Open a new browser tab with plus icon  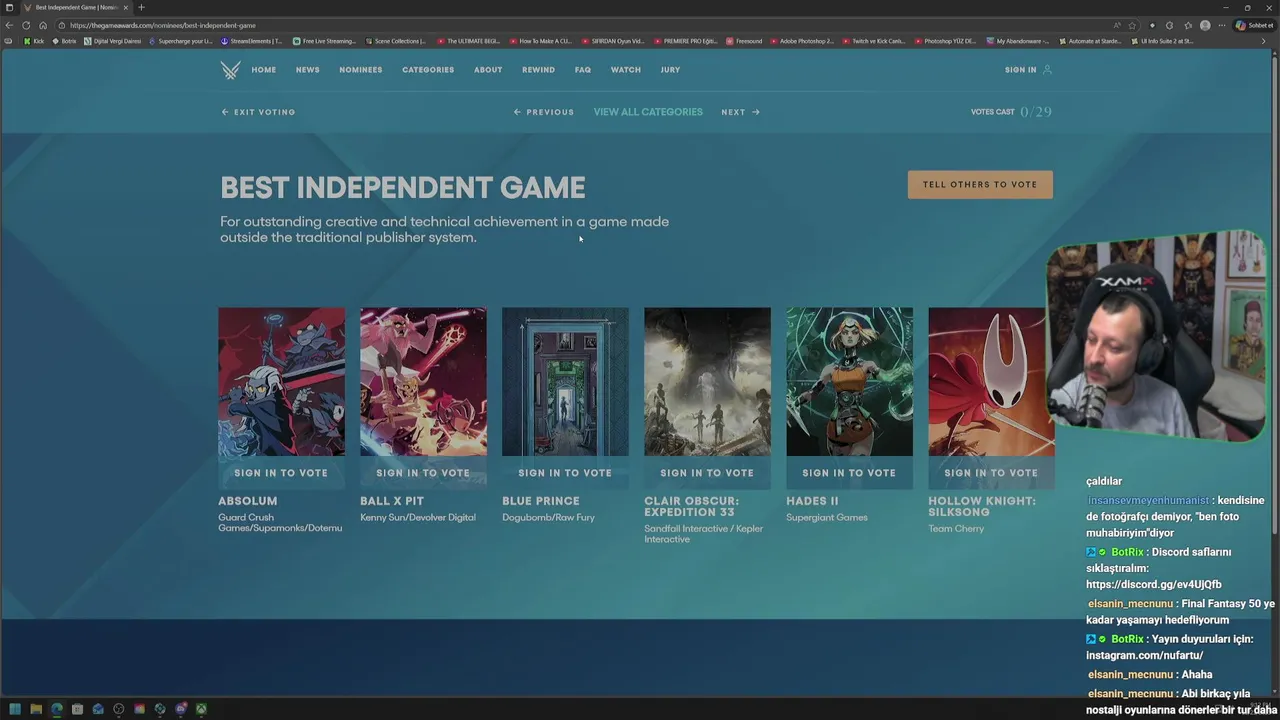[x=141, y=7]
